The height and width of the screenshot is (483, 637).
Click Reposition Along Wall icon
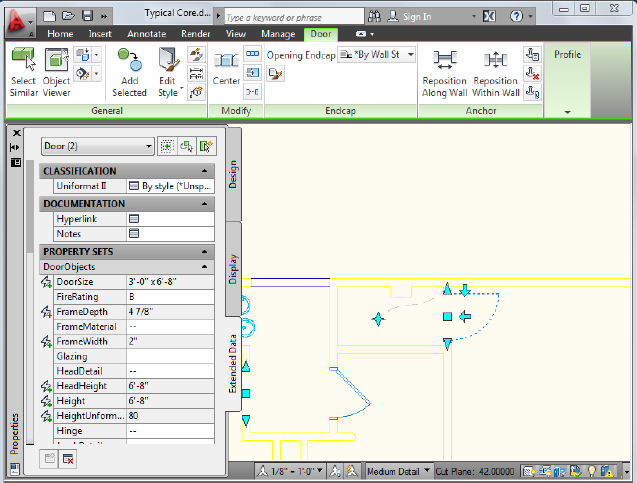[x=445, y=62]
